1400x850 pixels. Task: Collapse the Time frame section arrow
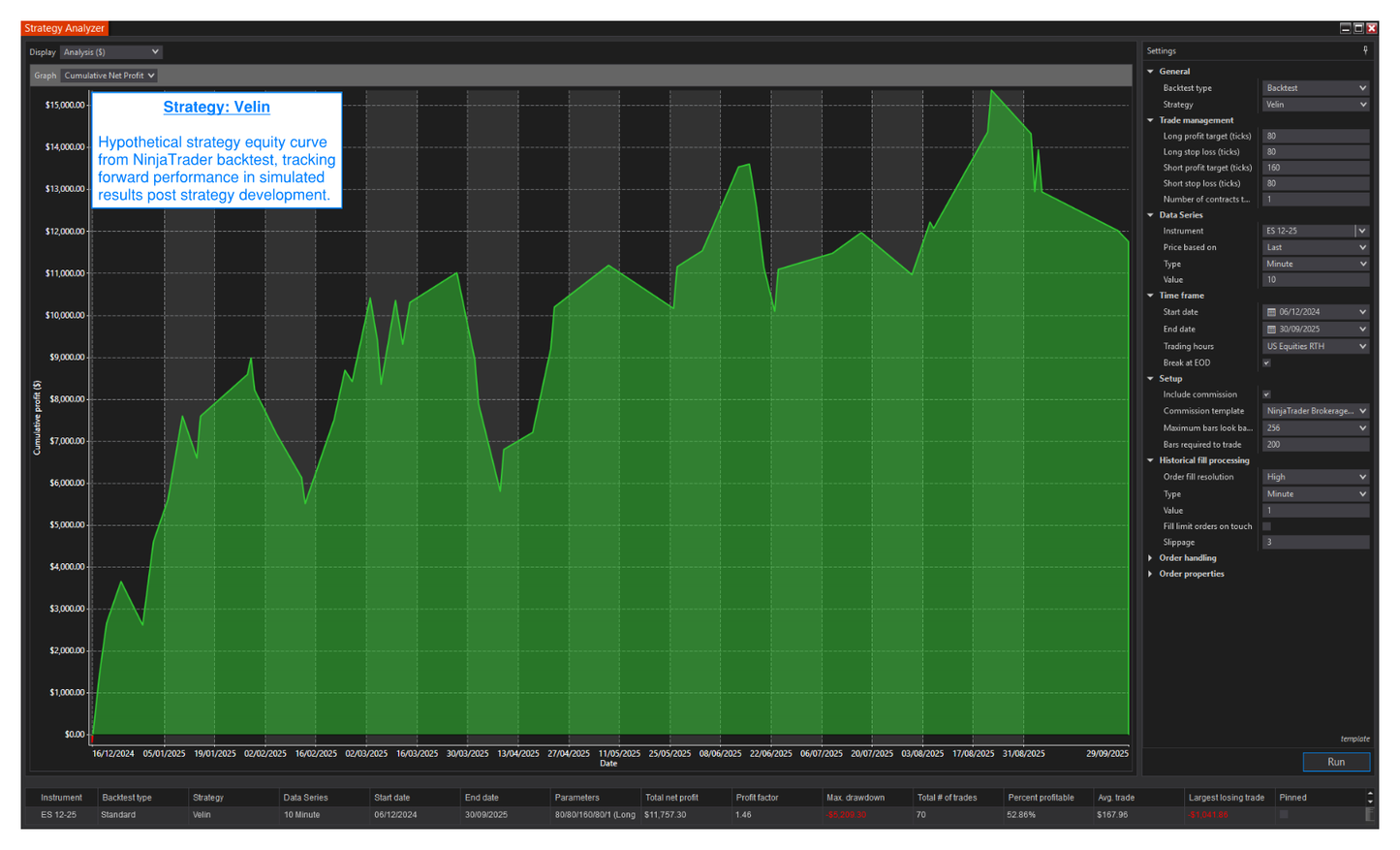point(1150,296)
